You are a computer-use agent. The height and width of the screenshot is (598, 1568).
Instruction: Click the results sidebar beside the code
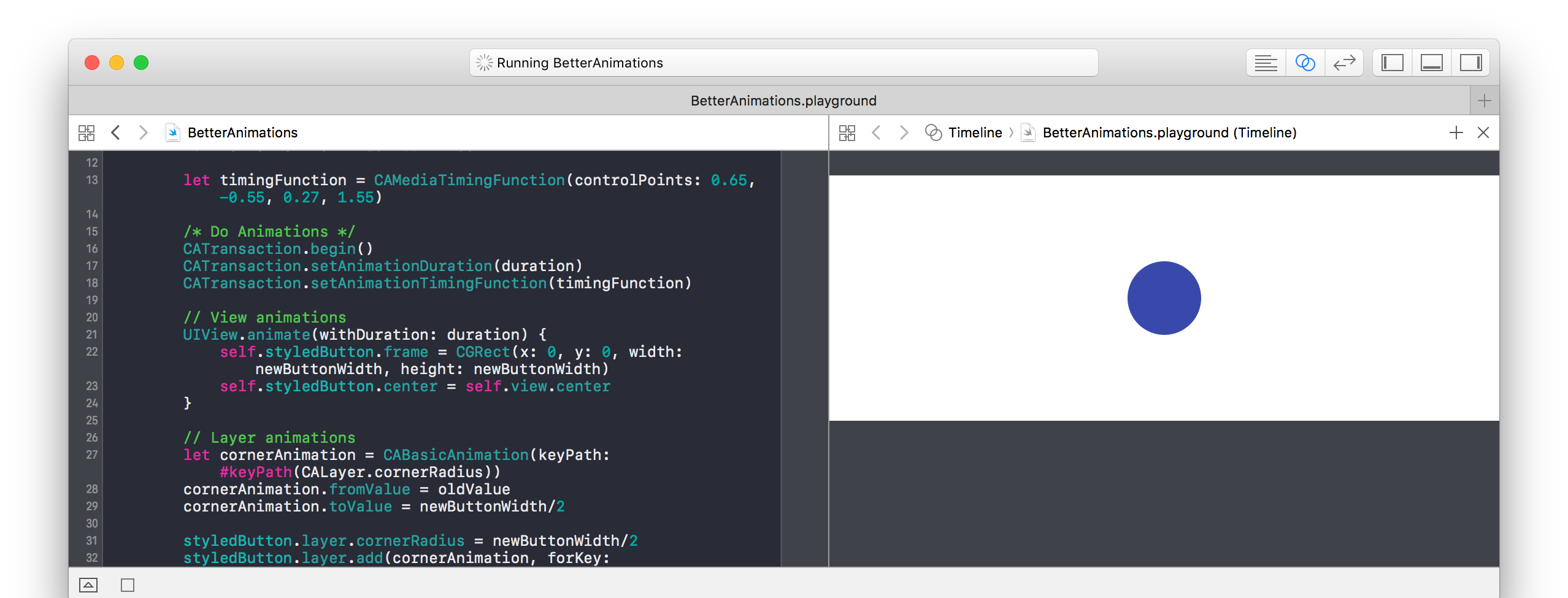tap(805, 358)
